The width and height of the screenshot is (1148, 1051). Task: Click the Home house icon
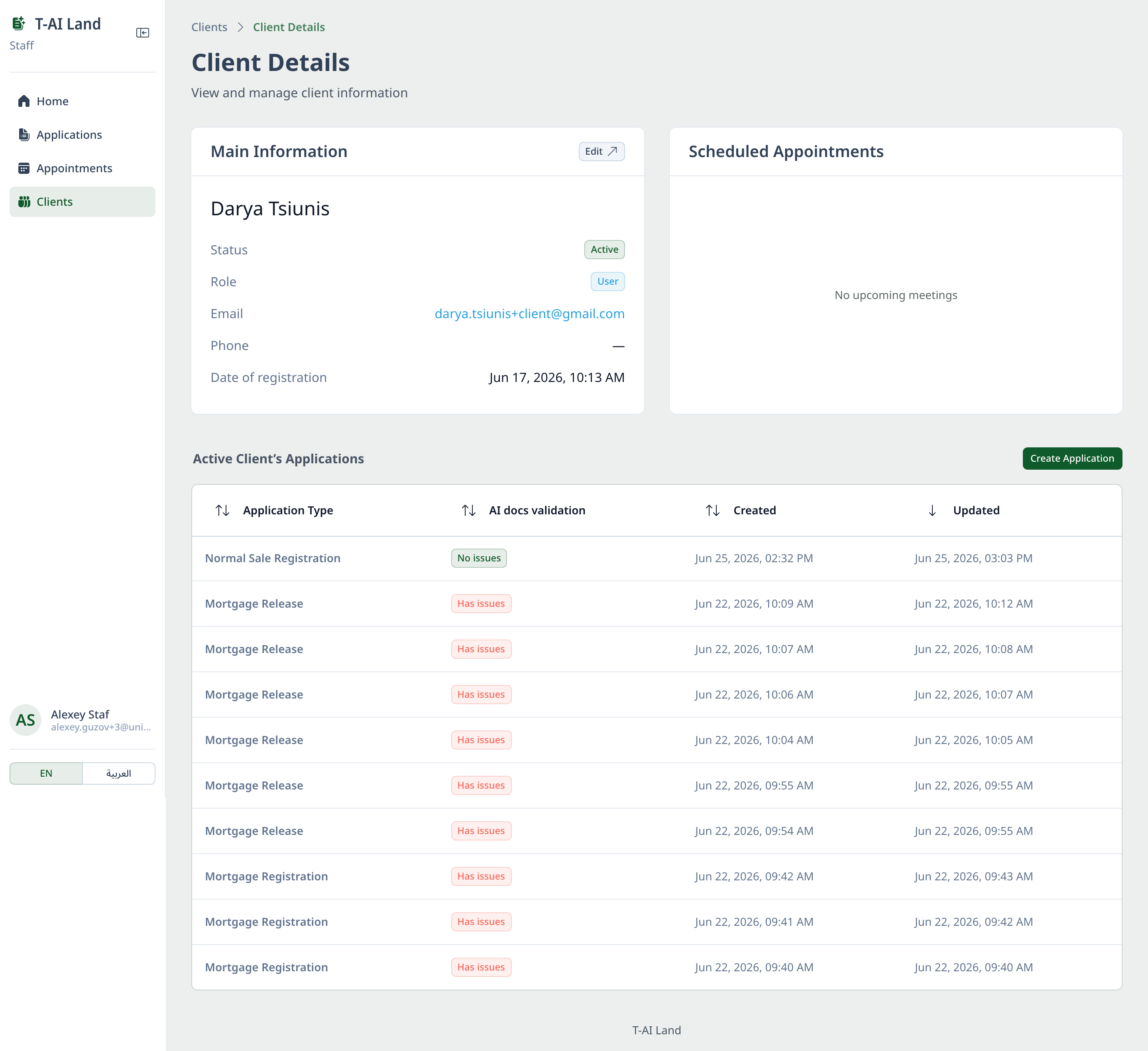[x=24, y=101]
